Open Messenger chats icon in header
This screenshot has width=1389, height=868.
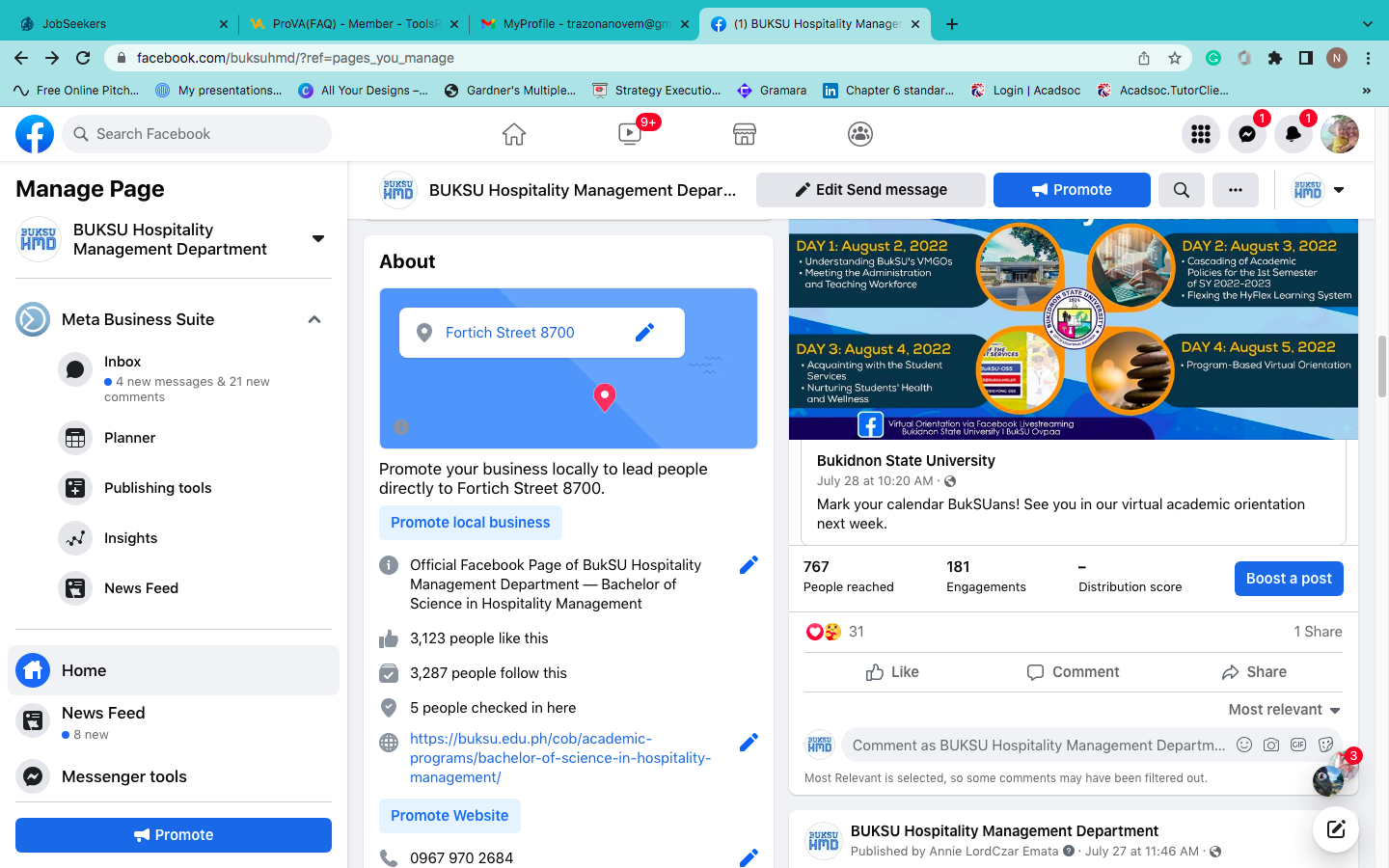point(1247,134)
